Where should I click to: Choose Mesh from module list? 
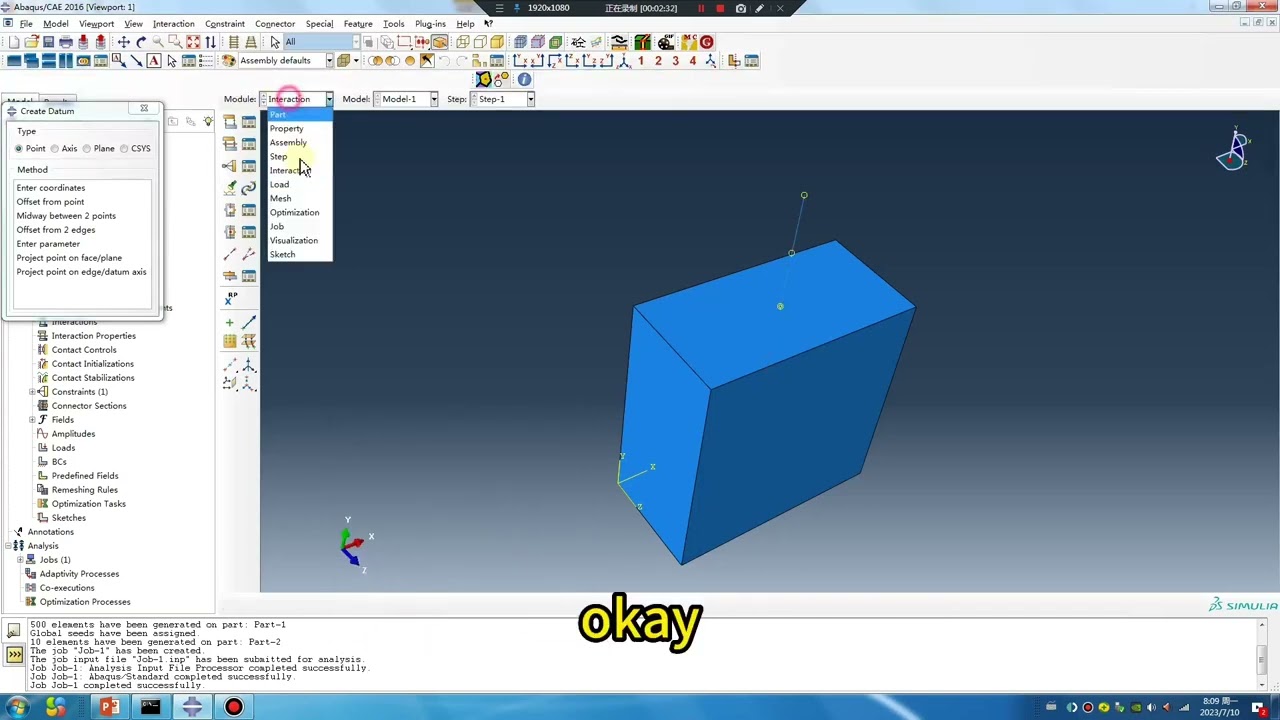click(280, 198)
